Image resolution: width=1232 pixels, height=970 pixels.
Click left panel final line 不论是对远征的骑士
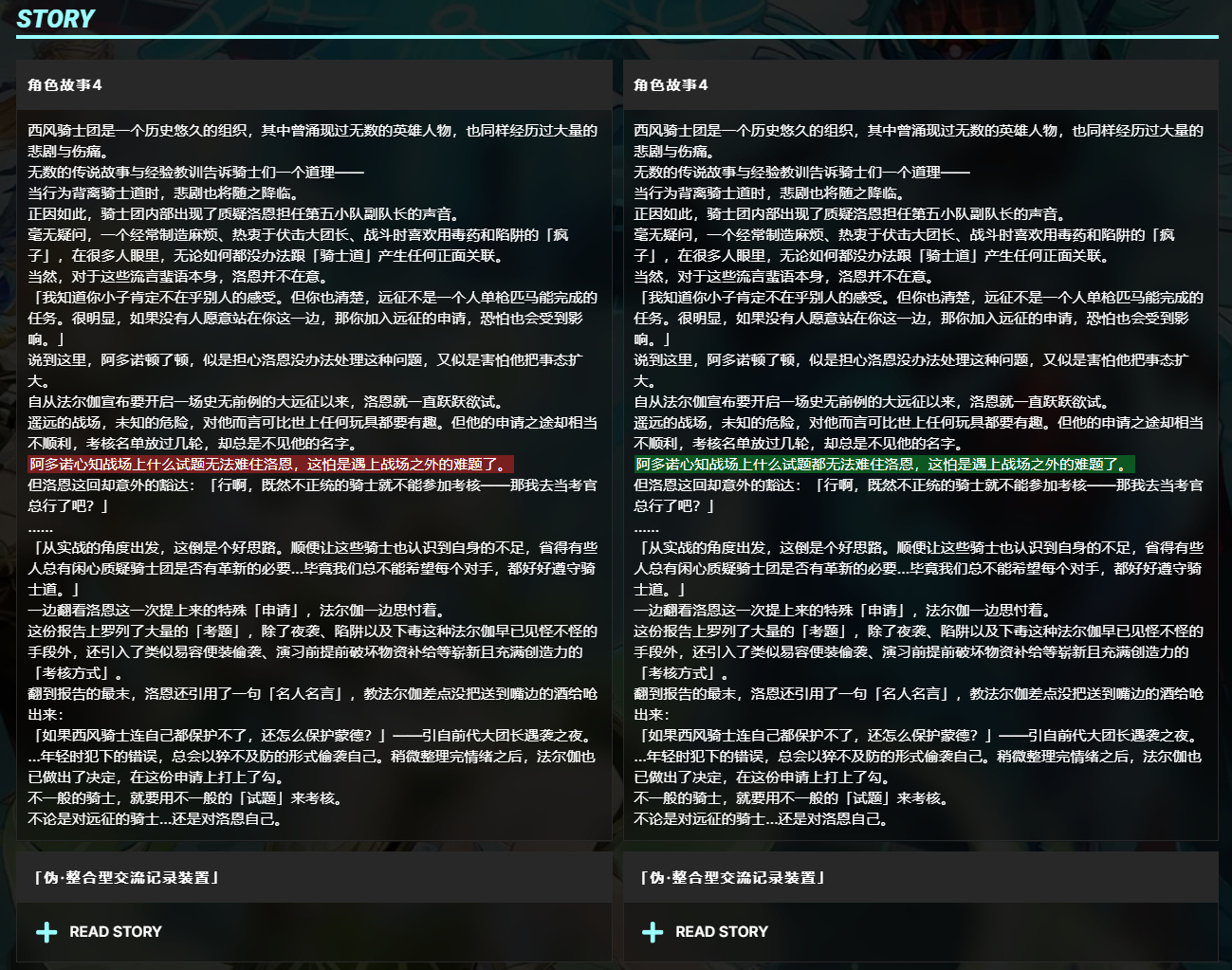155,819
